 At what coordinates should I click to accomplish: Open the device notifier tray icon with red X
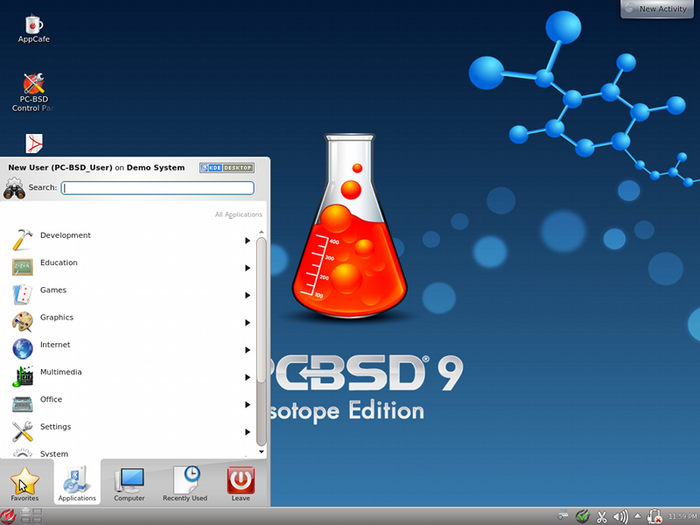[655, 517]
